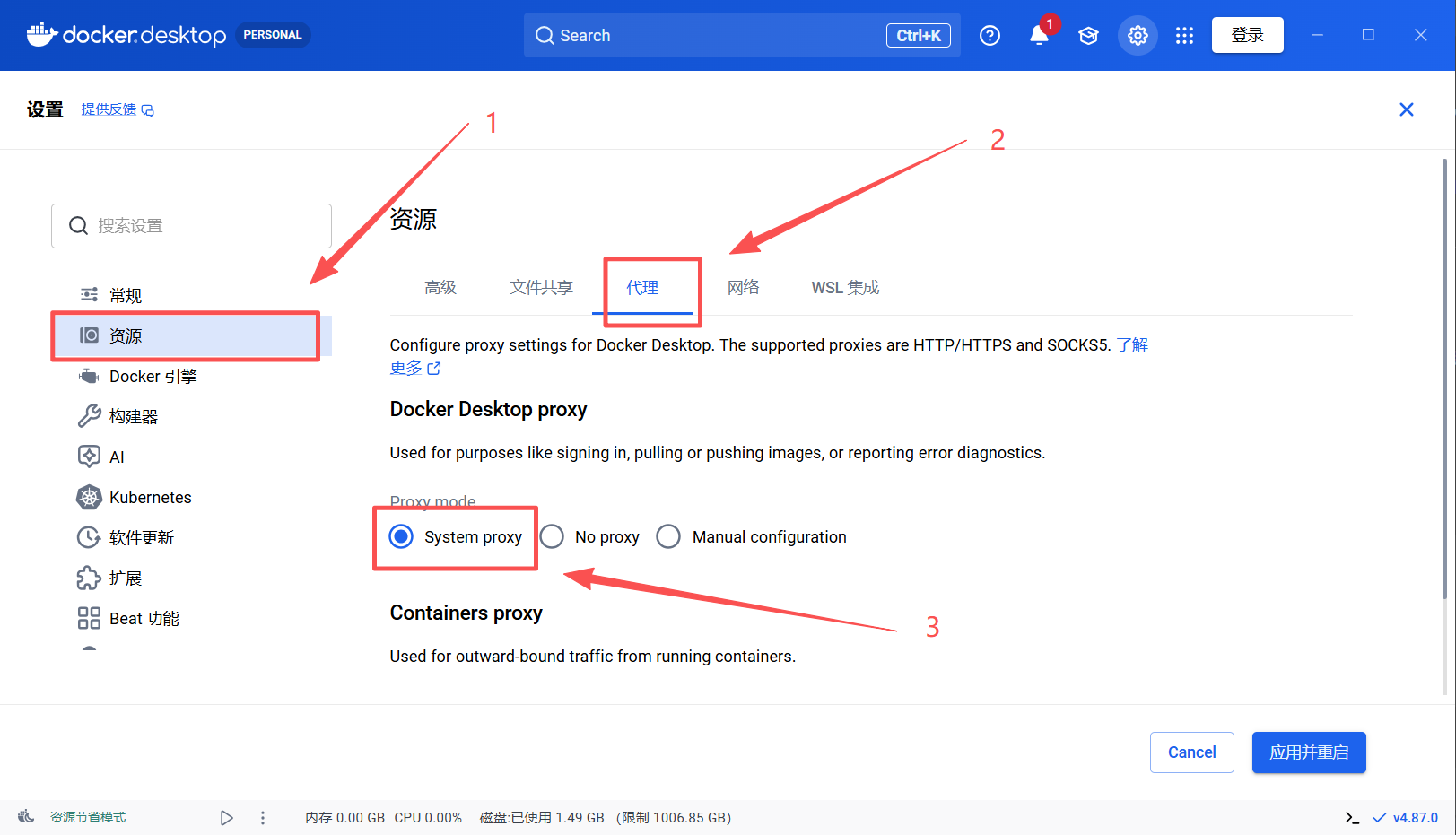Click the 内存 0.00 GB status text
Screen dimensions: 1456x835
pyautogui.click(x=344, y=818)
